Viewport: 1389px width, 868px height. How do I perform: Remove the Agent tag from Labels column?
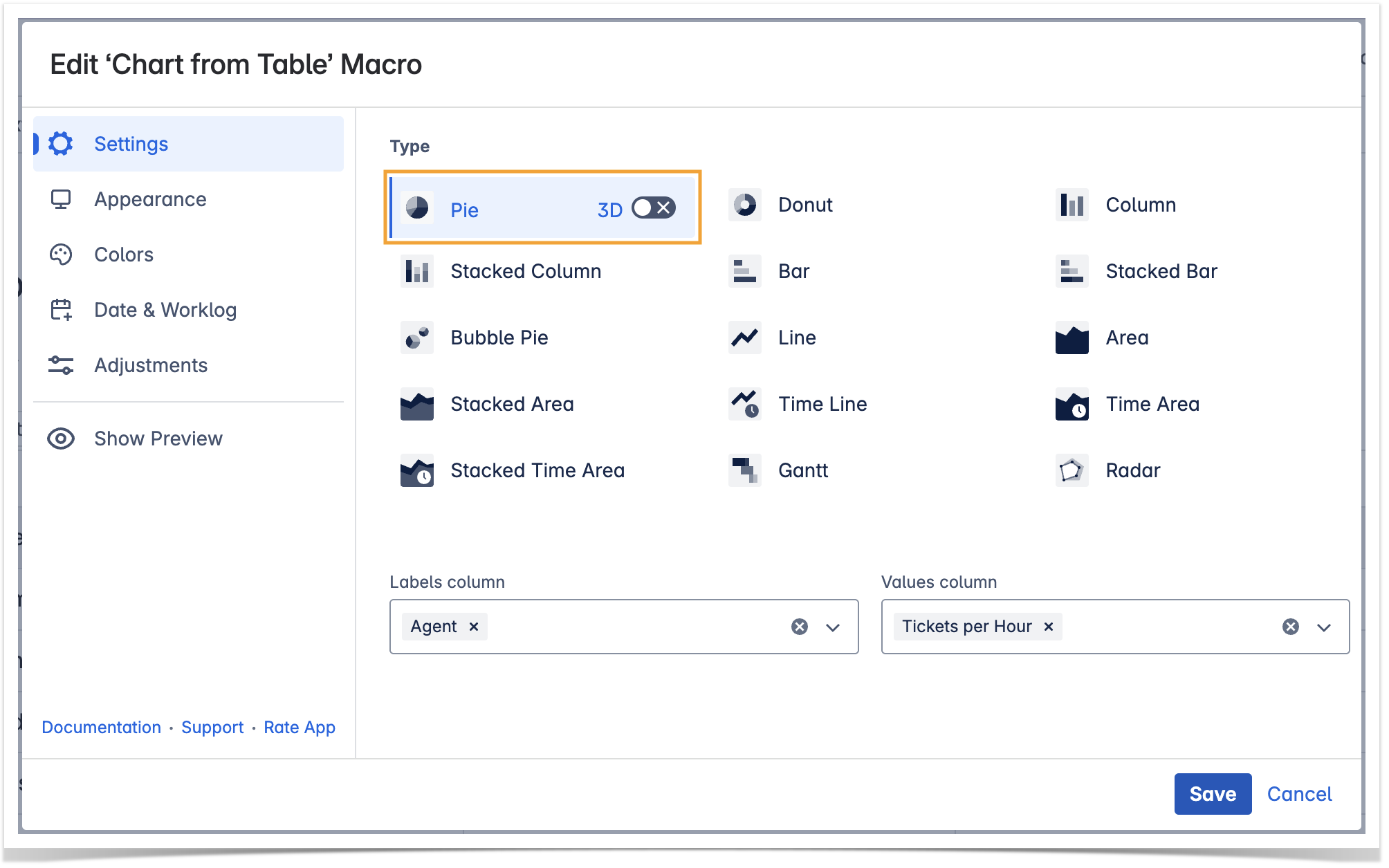pyautogui.click(x=474, y=627)
